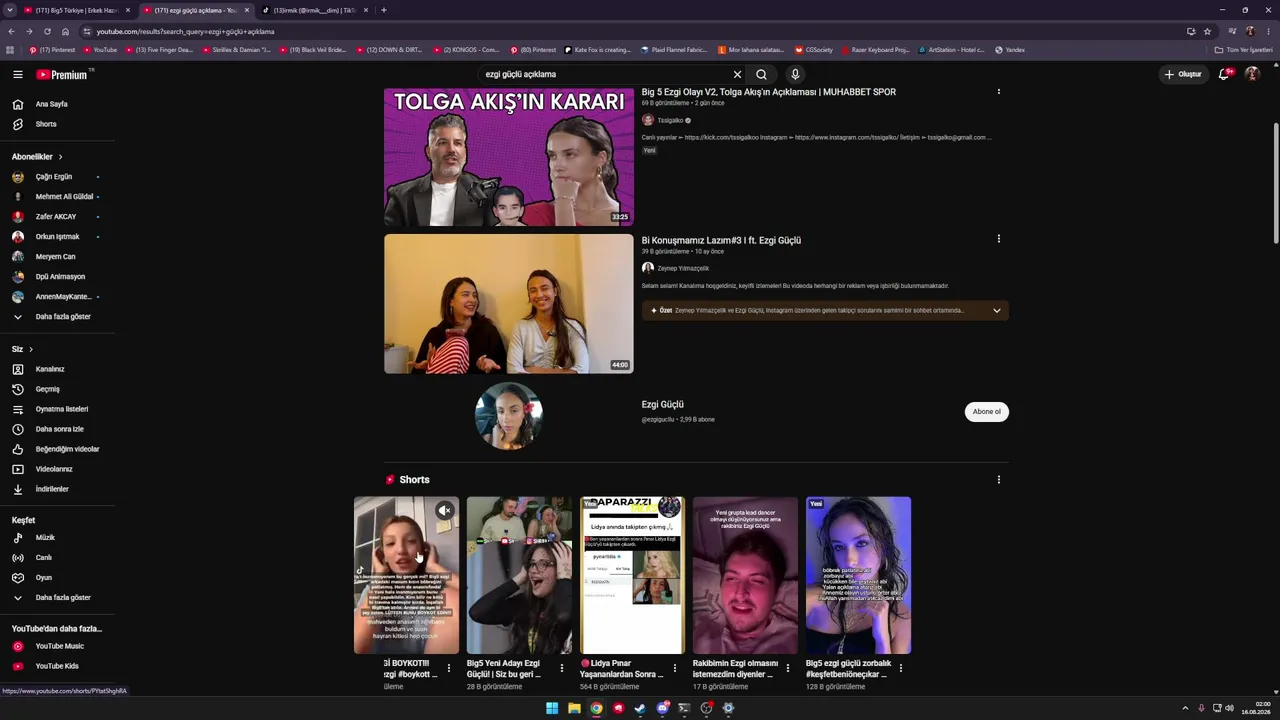1280x720 pixels.
Task: Open YouTube Kids link in sidebar
Action: (57, 666)
